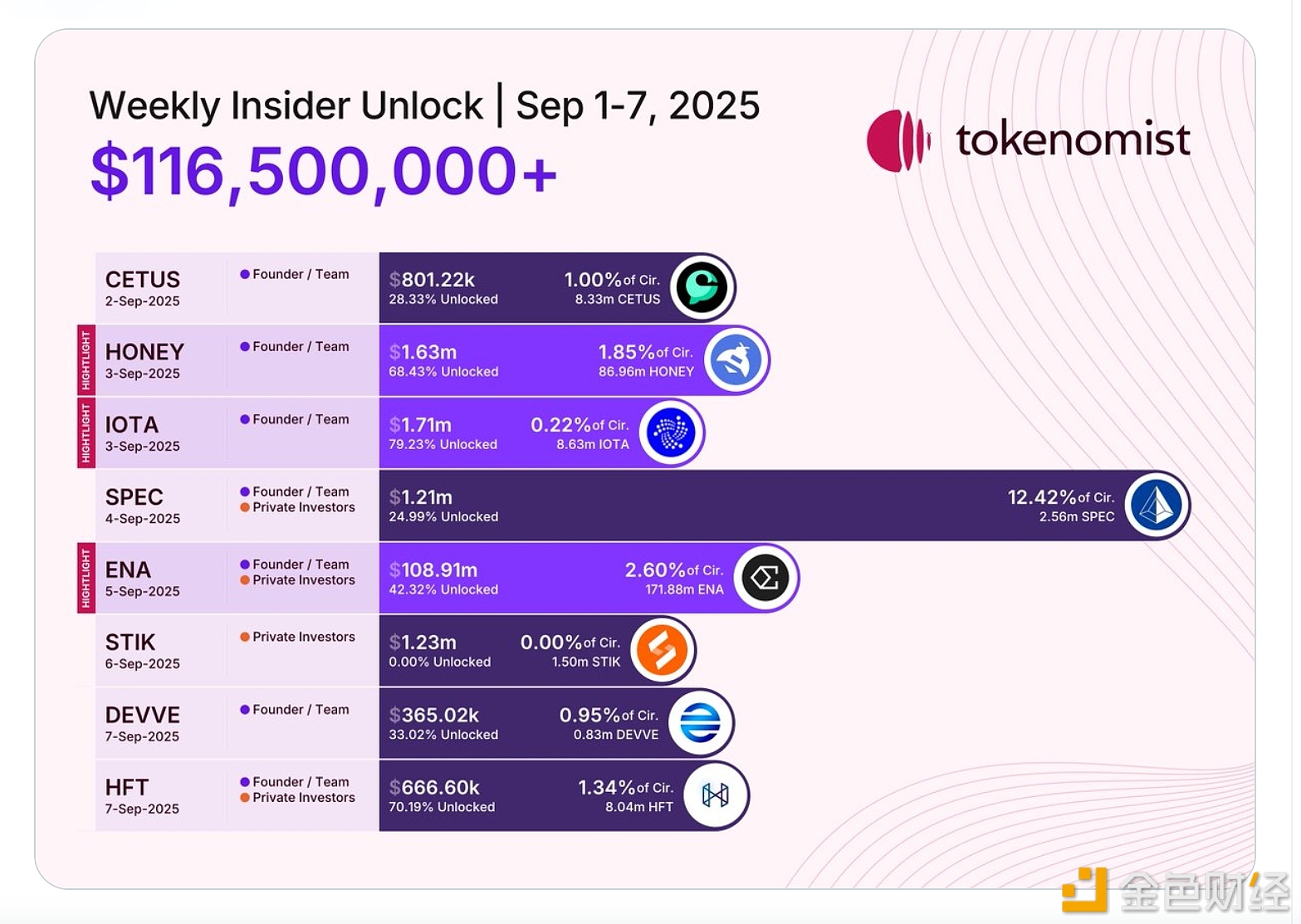Click the HFT token logo icon

[715, 795]
